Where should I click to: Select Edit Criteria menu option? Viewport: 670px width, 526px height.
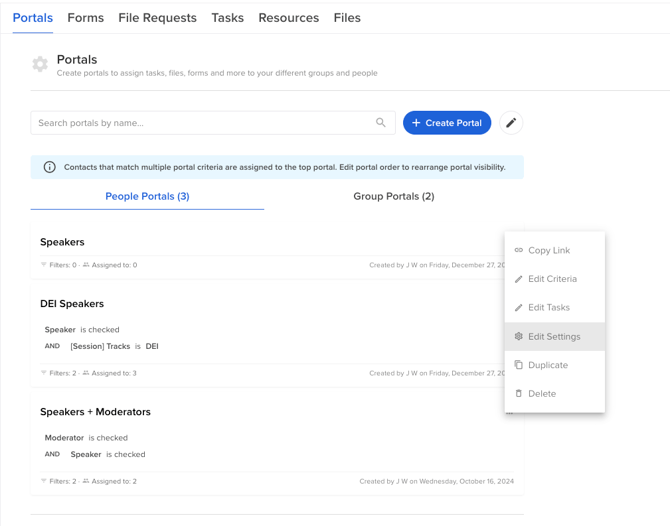click(x=552, y=279)
